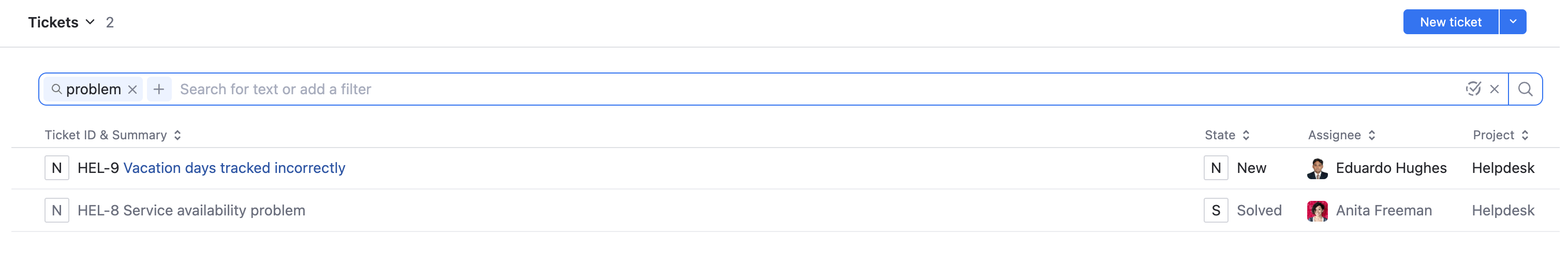Toggle the hide resolved tickets icon
This screenshot has width=1568, height=262.
point(1473,89)
